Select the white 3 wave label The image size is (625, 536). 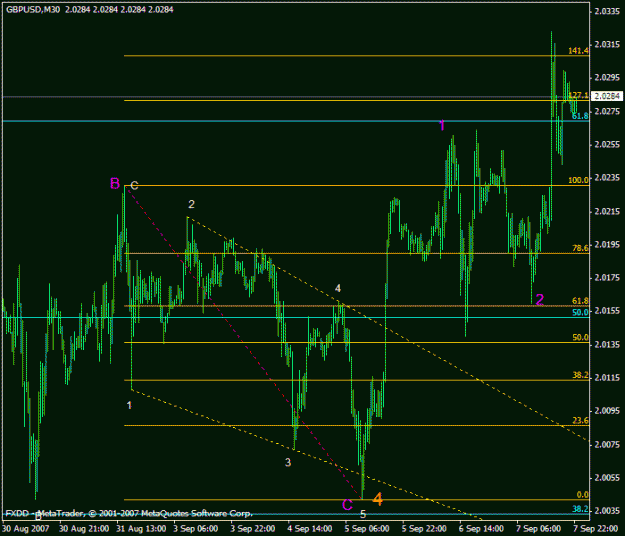(288, 462)
